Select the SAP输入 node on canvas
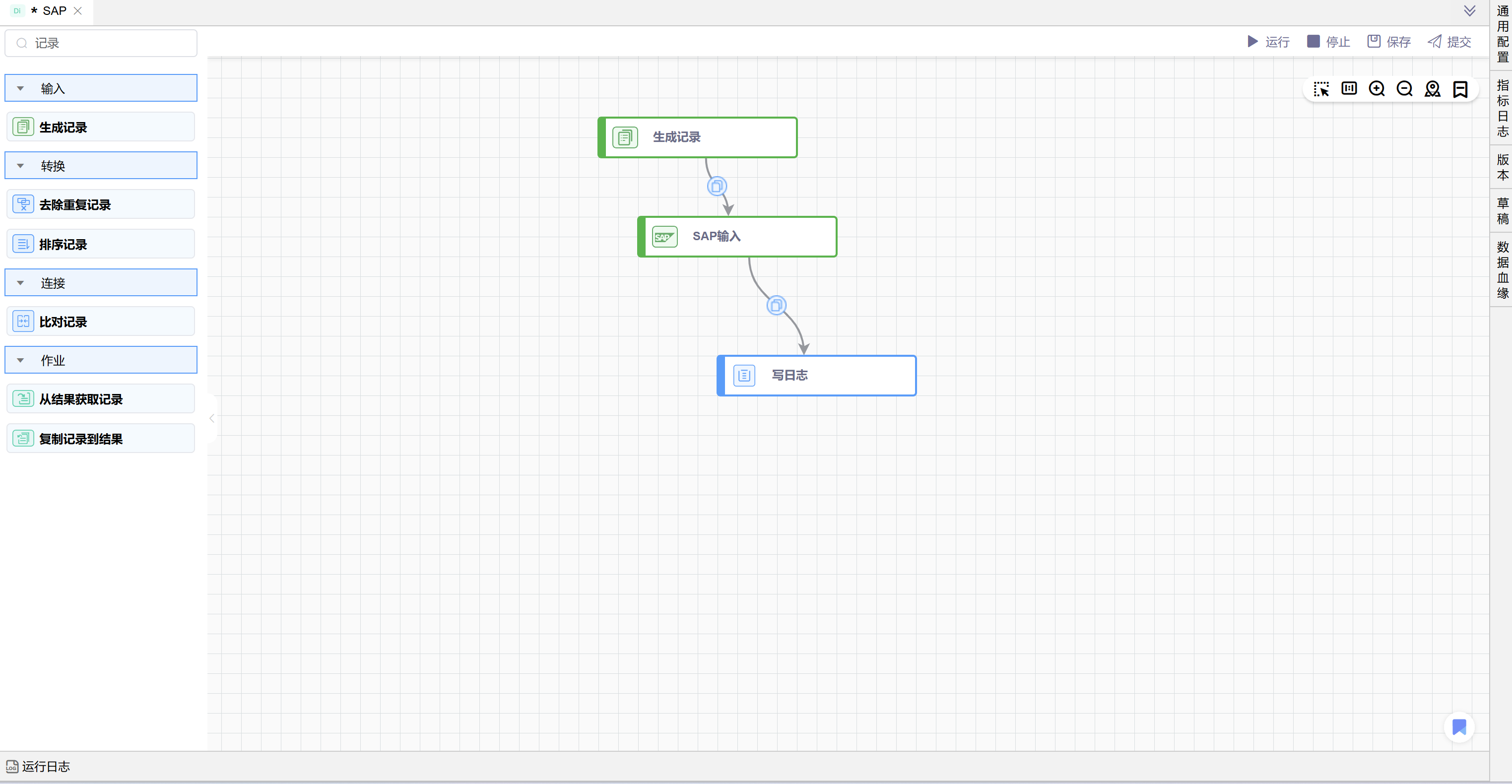The width and height of the screenshot is (1512, 784). tap(737, 237)
